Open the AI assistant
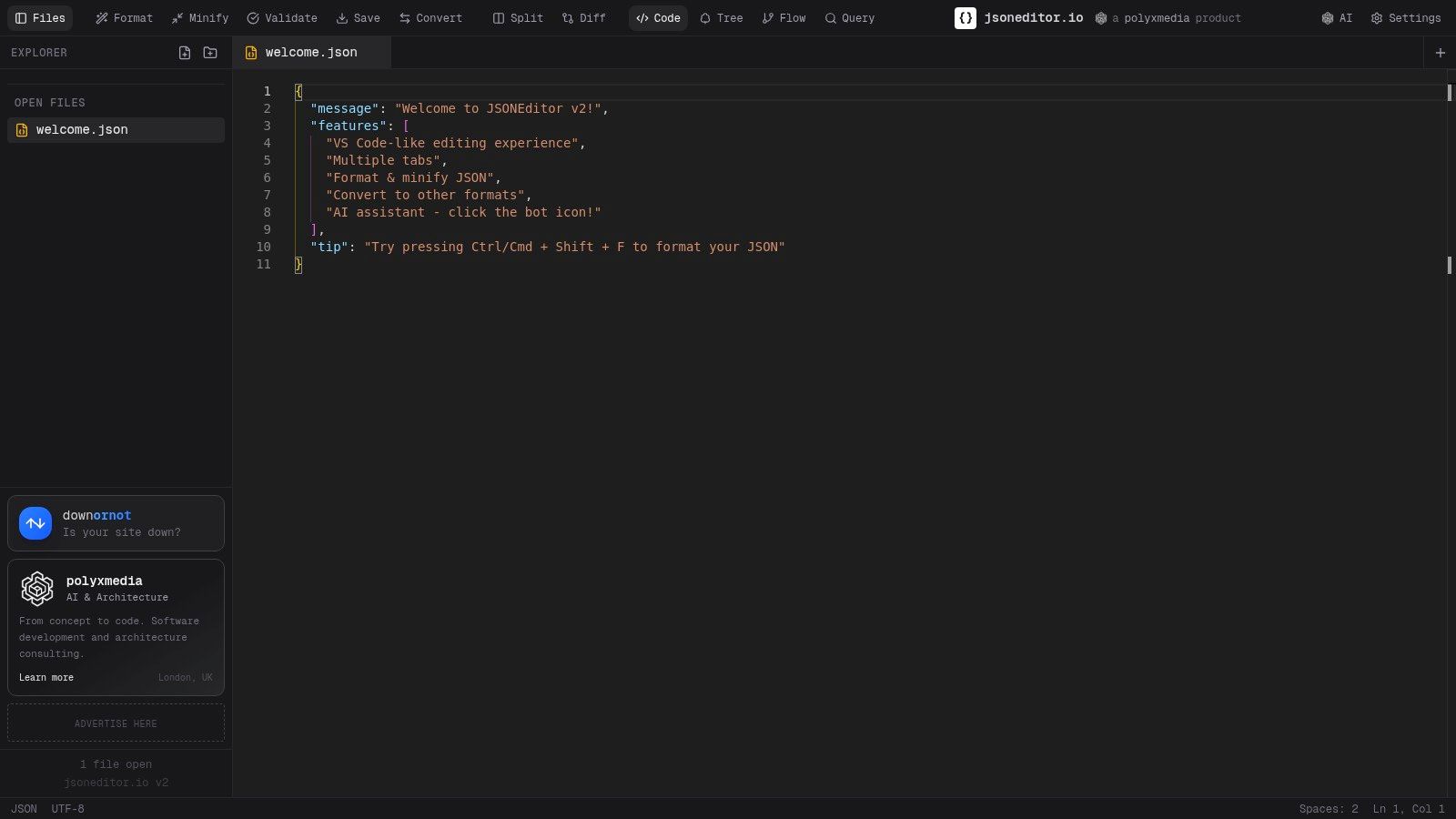The image size is (1456, 819). tap(1336, 18)
